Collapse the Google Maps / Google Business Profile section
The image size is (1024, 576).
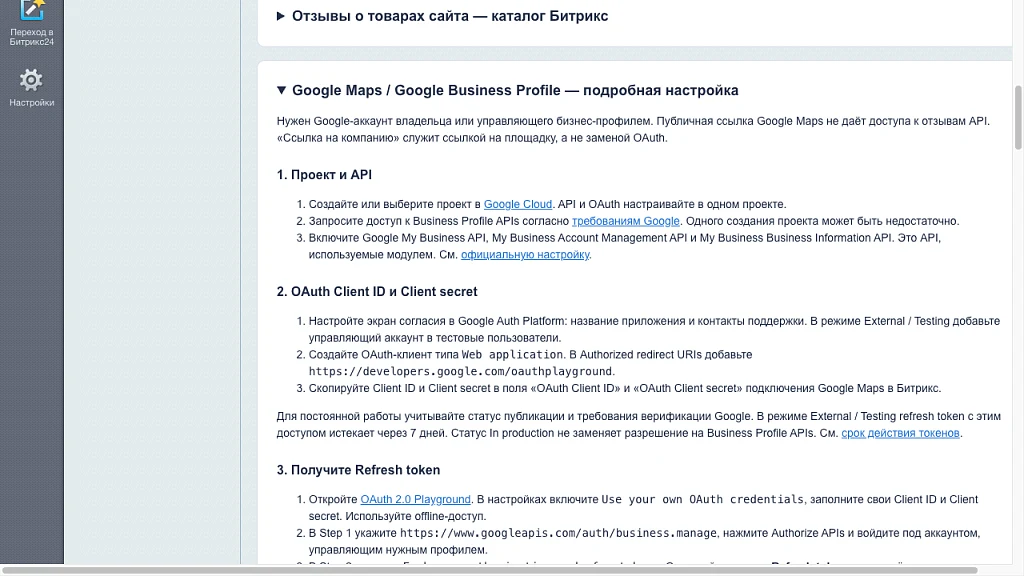(x=507, y=90)
